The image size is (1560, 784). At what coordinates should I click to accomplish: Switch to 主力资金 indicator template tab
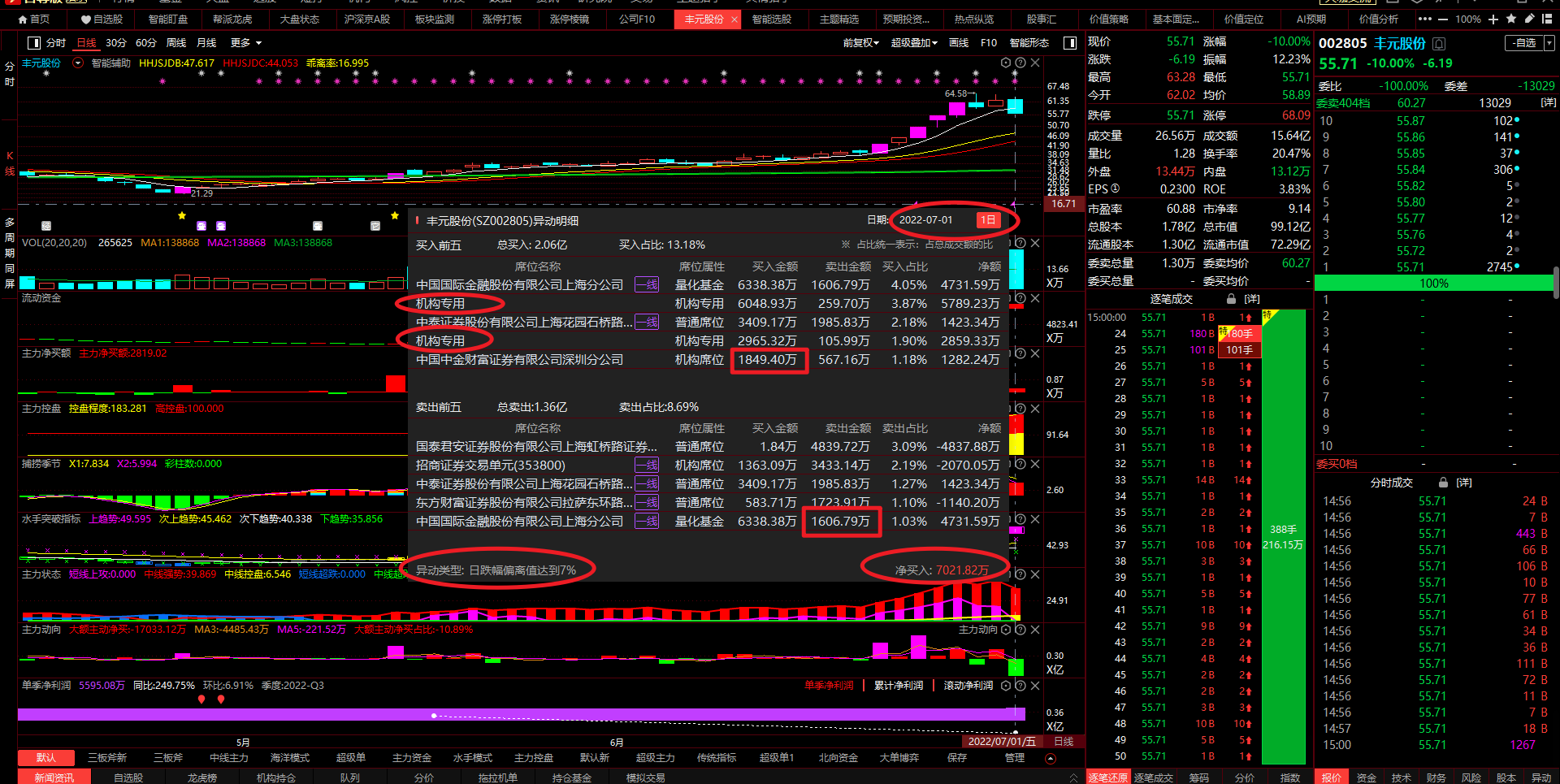pos(412,758)
